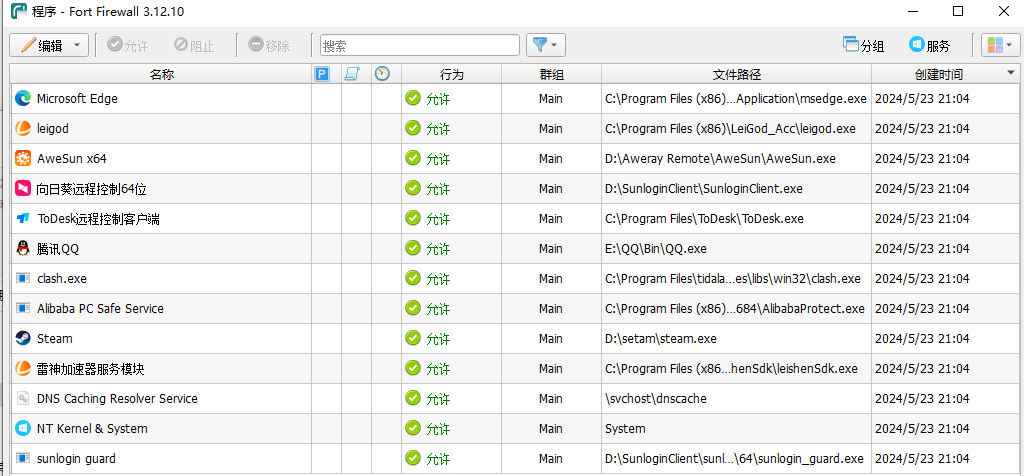Expand the filter funnel dropdown
This screenshot has width=1024, height=476.
point(546,45)
